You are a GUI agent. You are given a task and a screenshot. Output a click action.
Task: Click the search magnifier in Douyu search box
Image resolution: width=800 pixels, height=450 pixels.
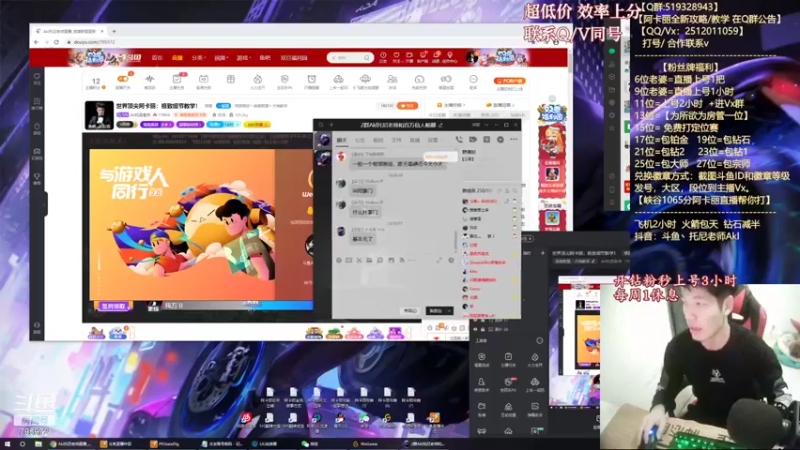pos(366,58)
